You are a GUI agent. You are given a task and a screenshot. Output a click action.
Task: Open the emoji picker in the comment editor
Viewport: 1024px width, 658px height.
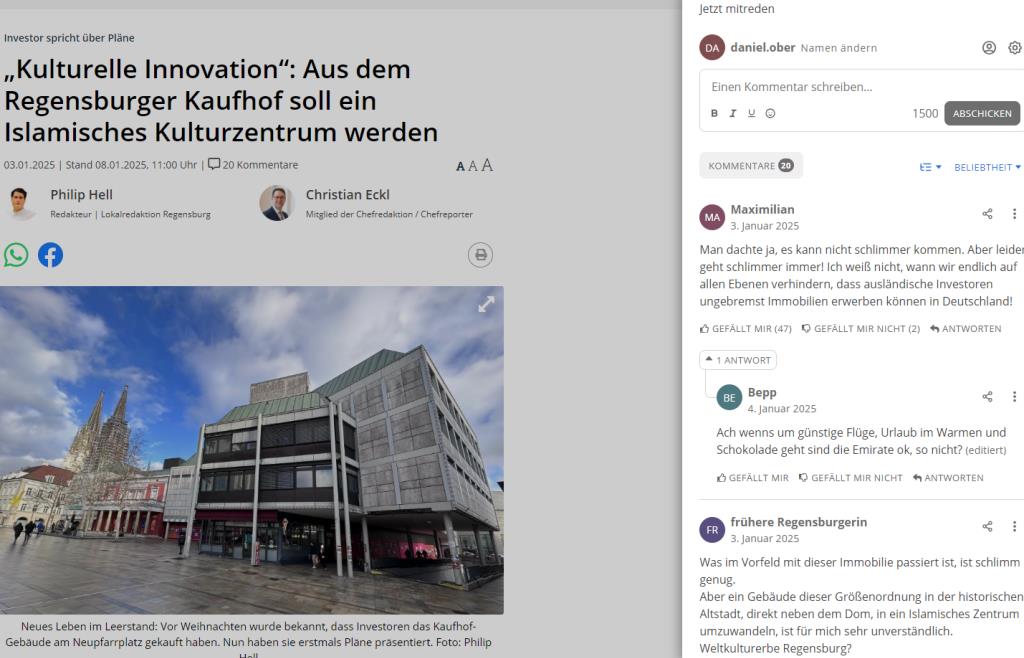click(769, 113)
